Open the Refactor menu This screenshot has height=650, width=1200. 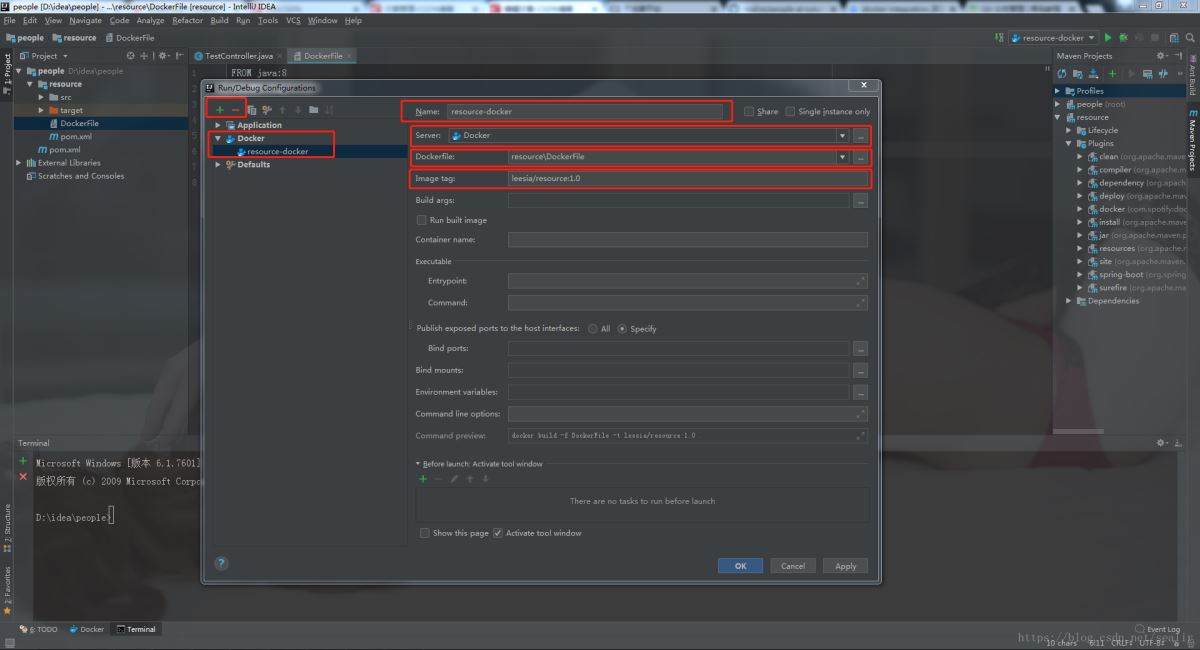[187, 20]
